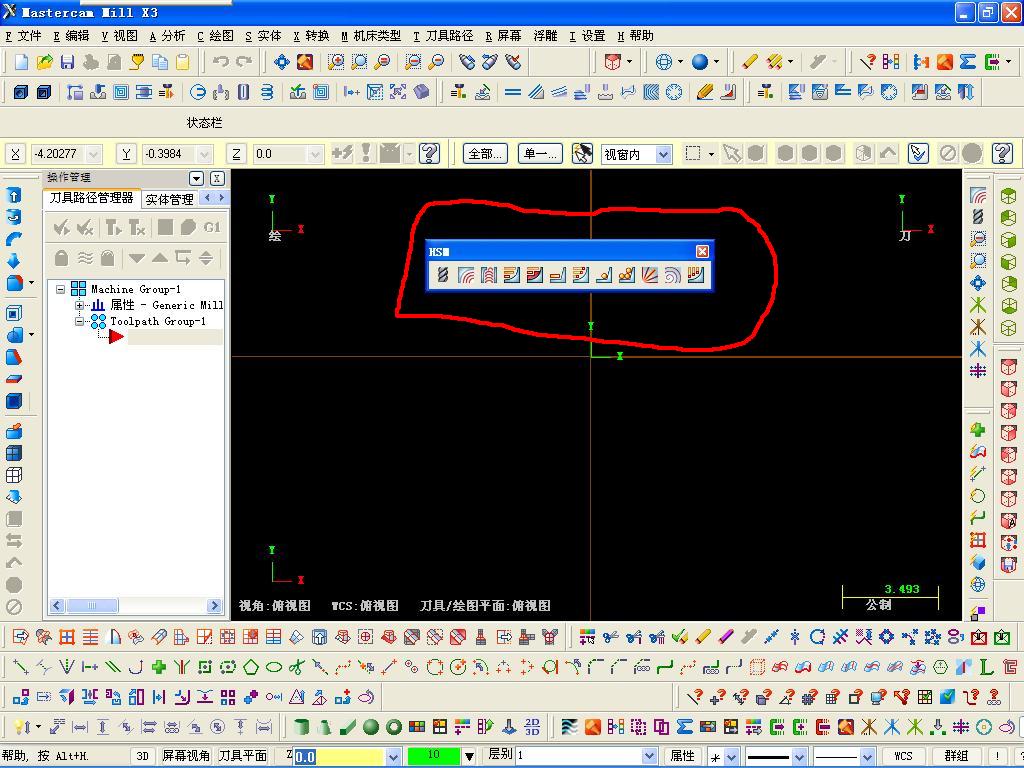Click the help question mark icon beside Z field
Screen dimensions: 1024x768
coord(429,153)
